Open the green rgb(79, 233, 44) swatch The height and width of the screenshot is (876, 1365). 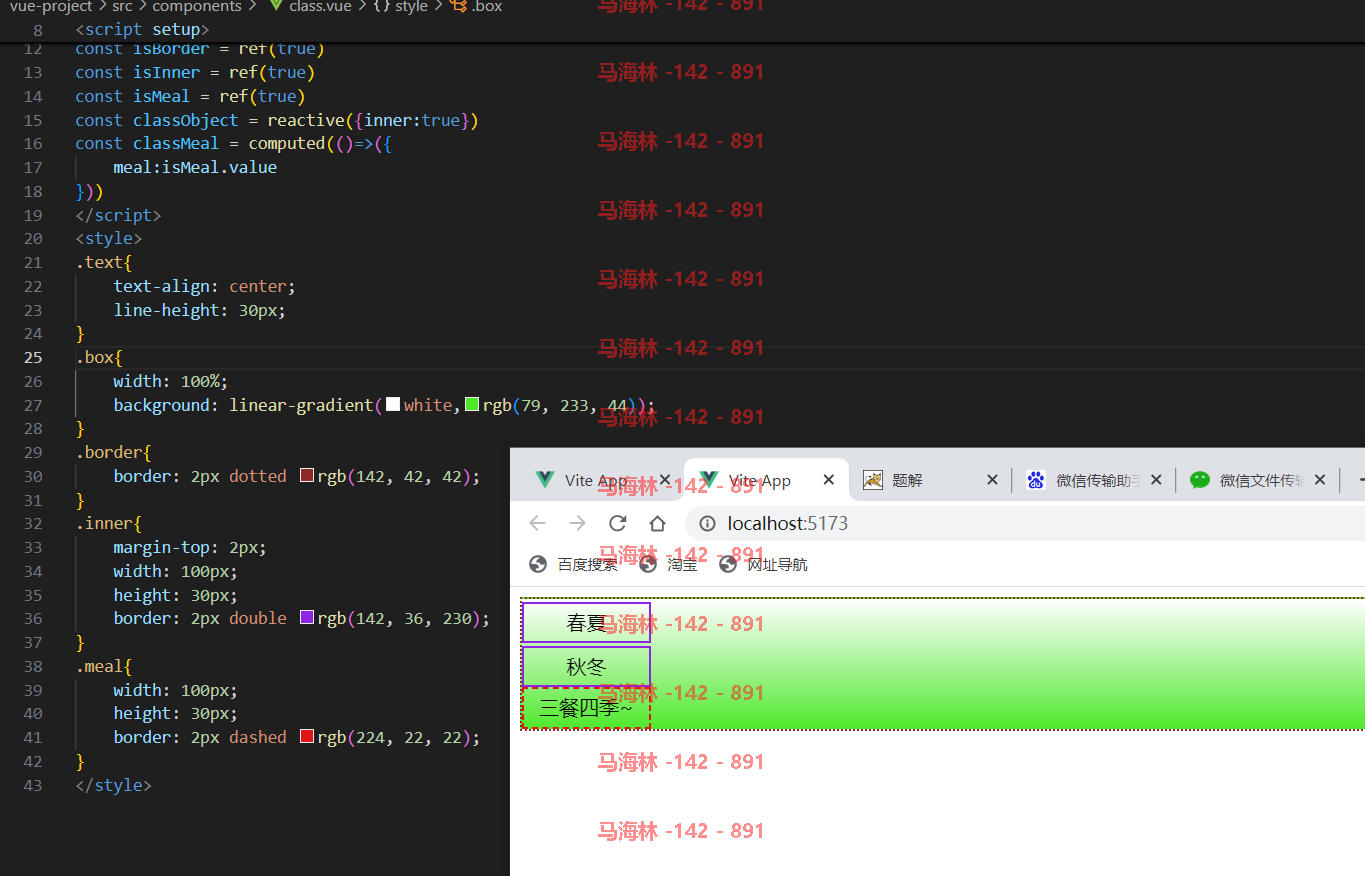coord(472,404)
